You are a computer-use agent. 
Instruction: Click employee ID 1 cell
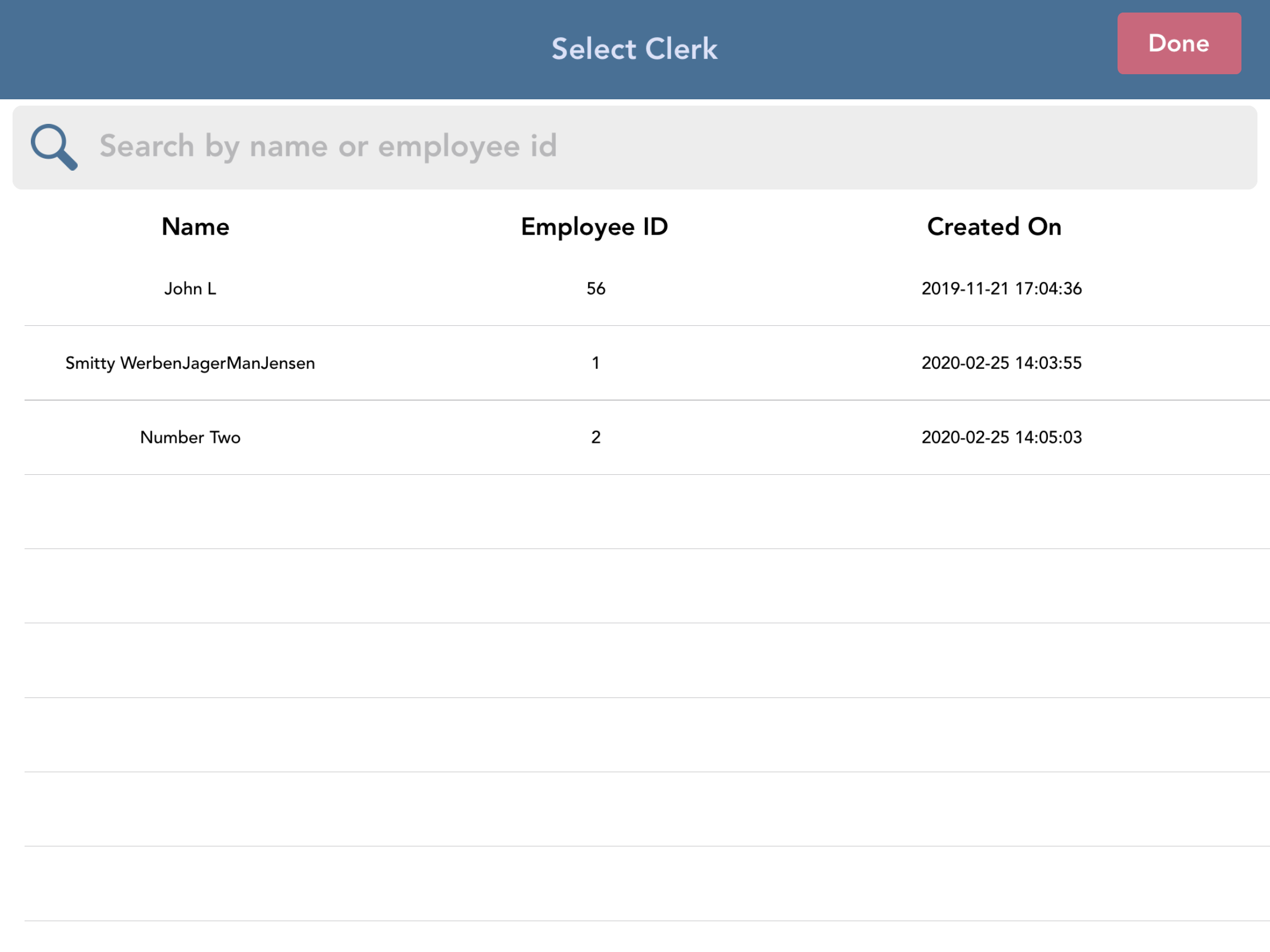pyautogui.click(x=596, y=362)
